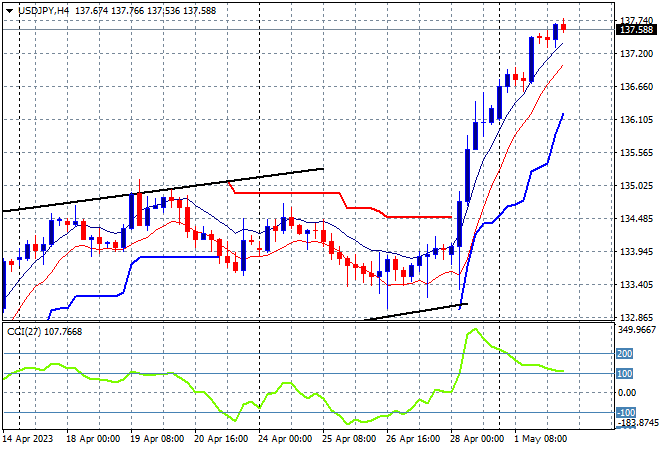Image resolution: width=660 pixels, height=450 pixels.
Task: Select the upper black trendline above the candles
Action: 163,190
